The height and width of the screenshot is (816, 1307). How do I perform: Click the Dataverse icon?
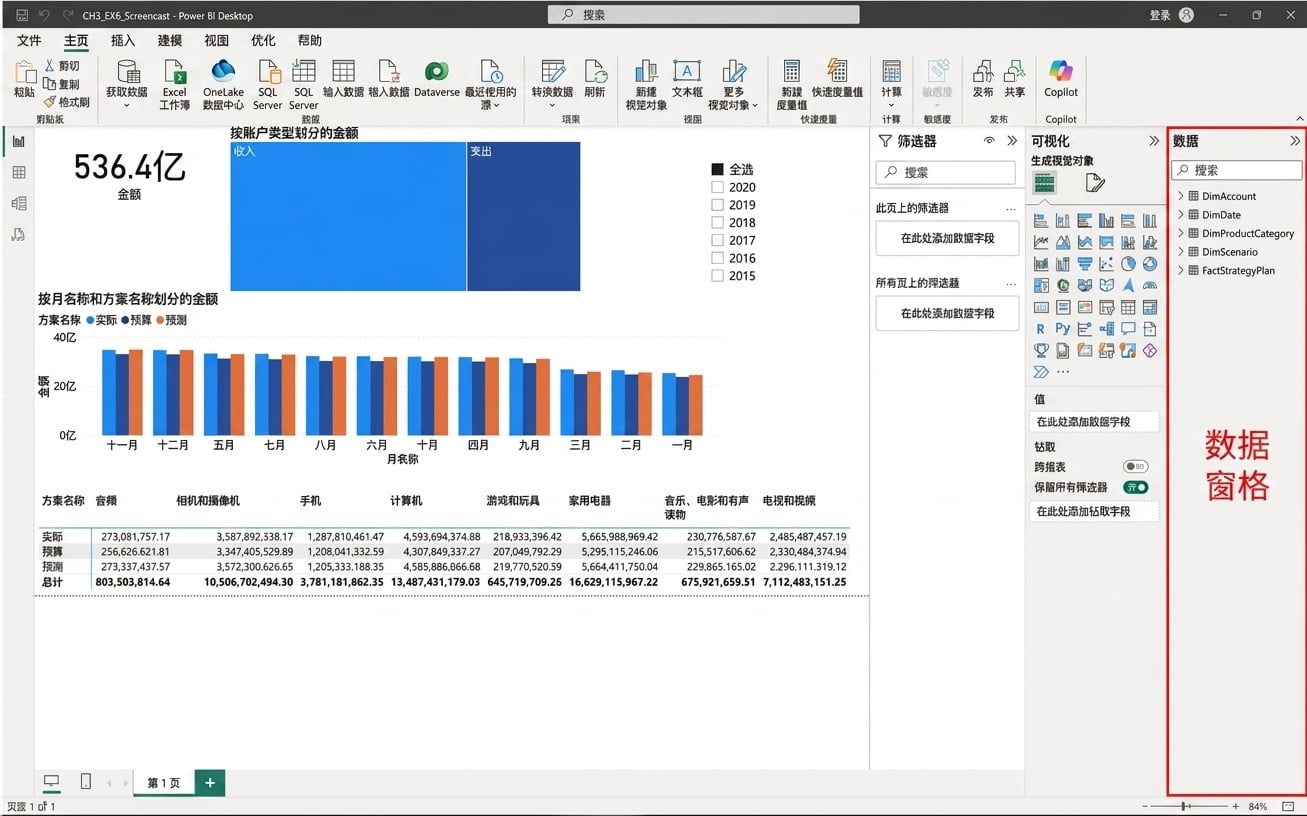point(436,71)
